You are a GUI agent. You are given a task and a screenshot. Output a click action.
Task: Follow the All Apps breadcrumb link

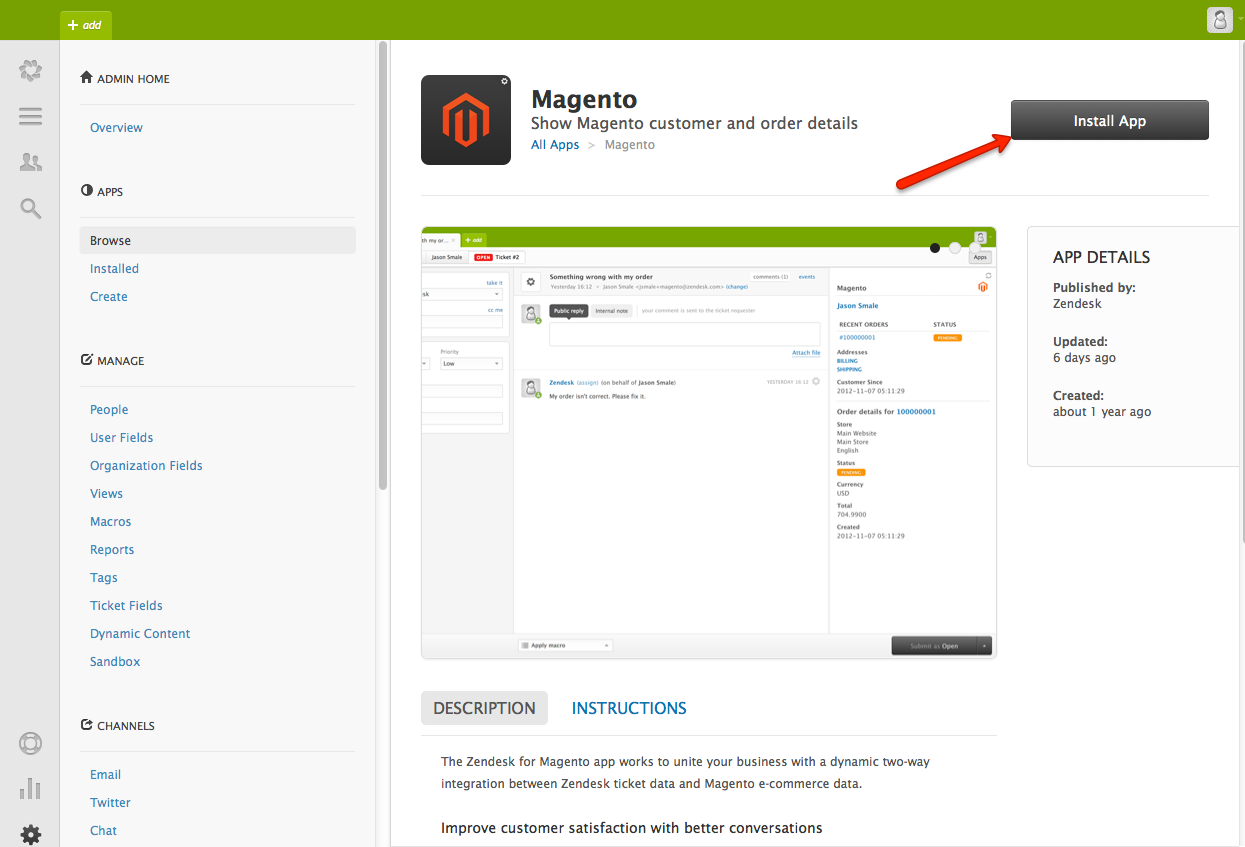tap(555, 145)
